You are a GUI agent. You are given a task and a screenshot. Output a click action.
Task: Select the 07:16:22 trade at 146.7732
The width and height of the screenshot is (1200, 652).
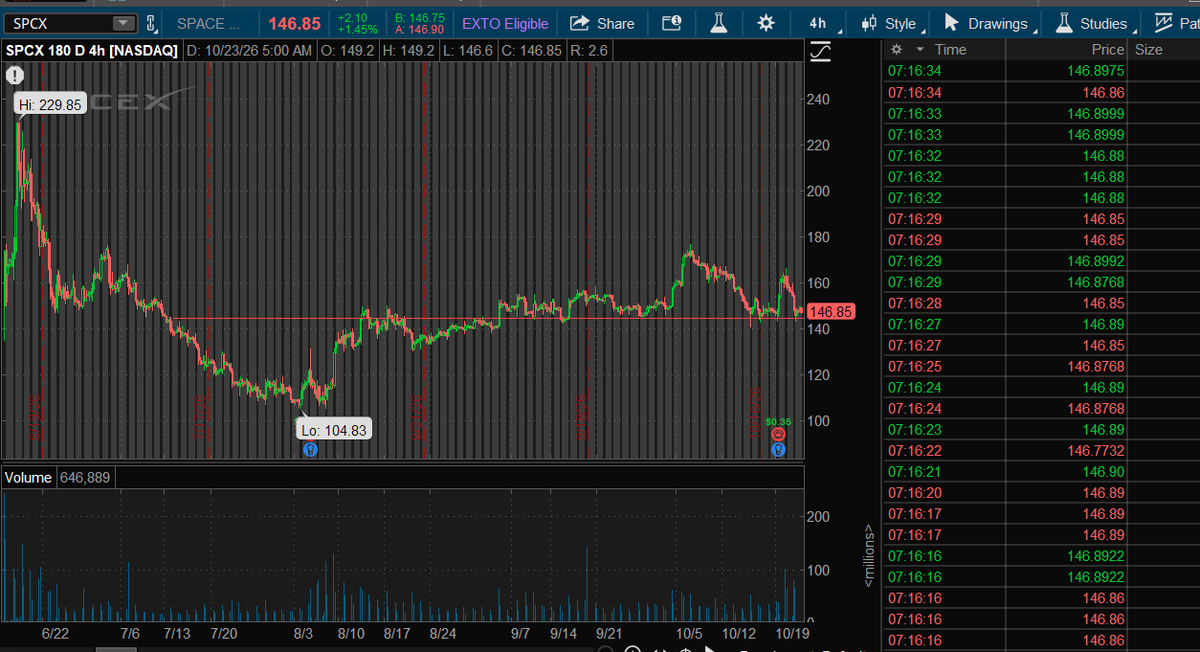1041,451
